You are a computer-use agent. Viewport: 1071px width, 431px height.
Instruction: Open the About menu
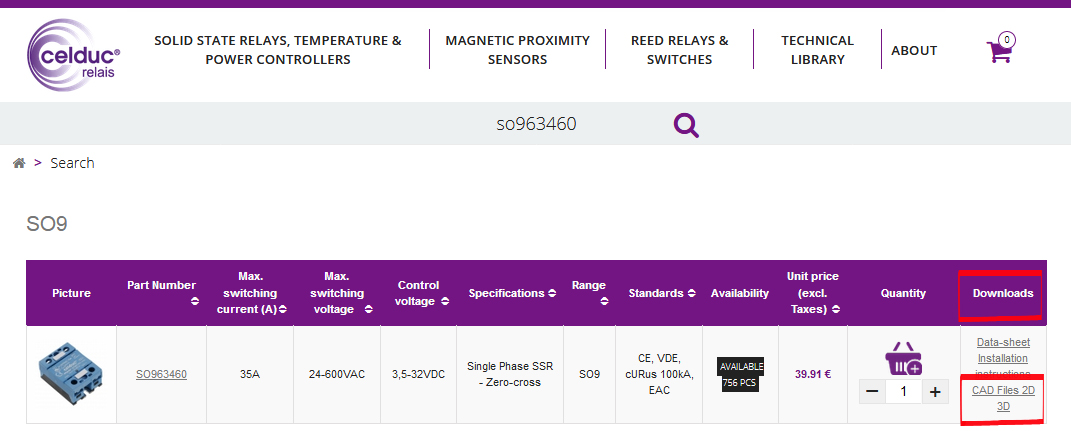[914, 50]
